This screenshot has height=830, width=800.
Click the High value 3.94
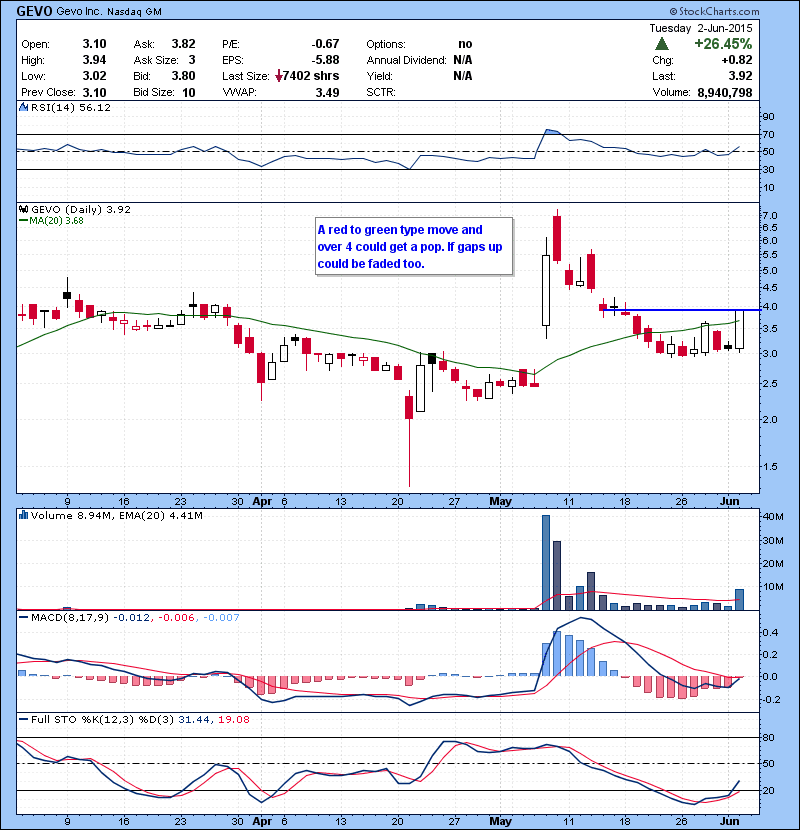[x=94, y=60]
